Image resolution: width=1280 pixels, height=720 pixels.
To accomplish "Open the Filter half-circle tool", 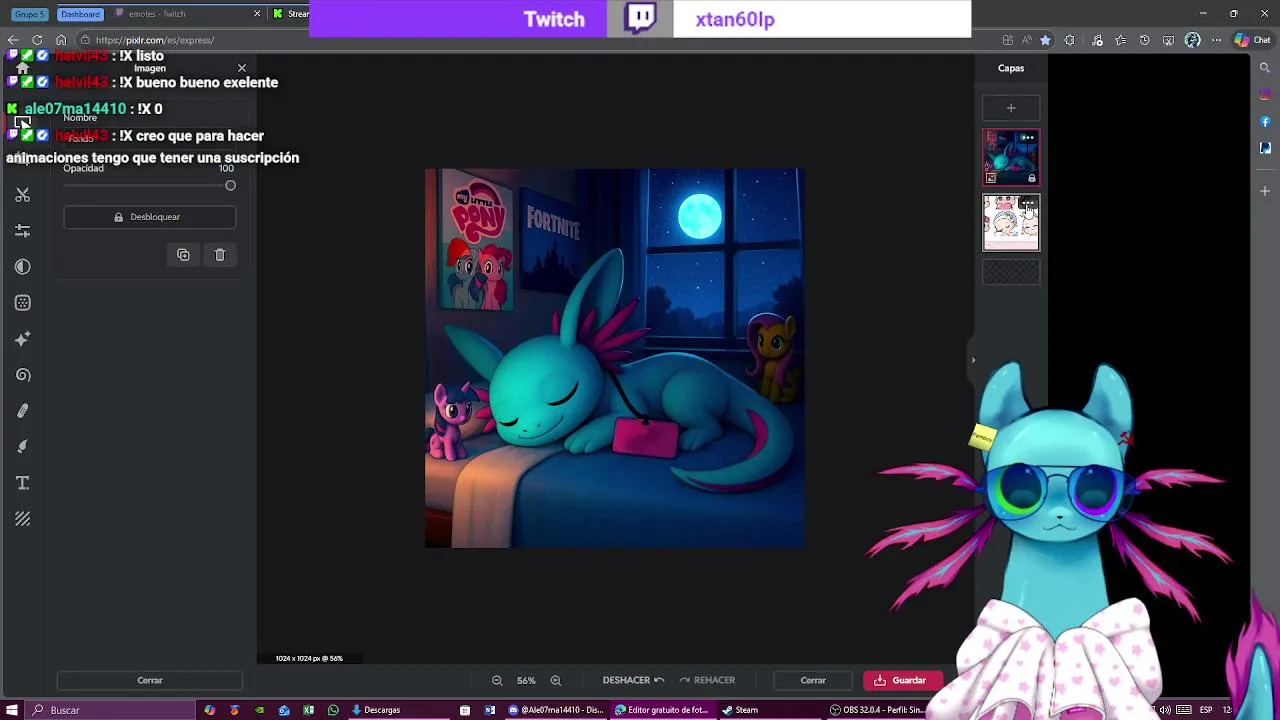I will 22,267.
